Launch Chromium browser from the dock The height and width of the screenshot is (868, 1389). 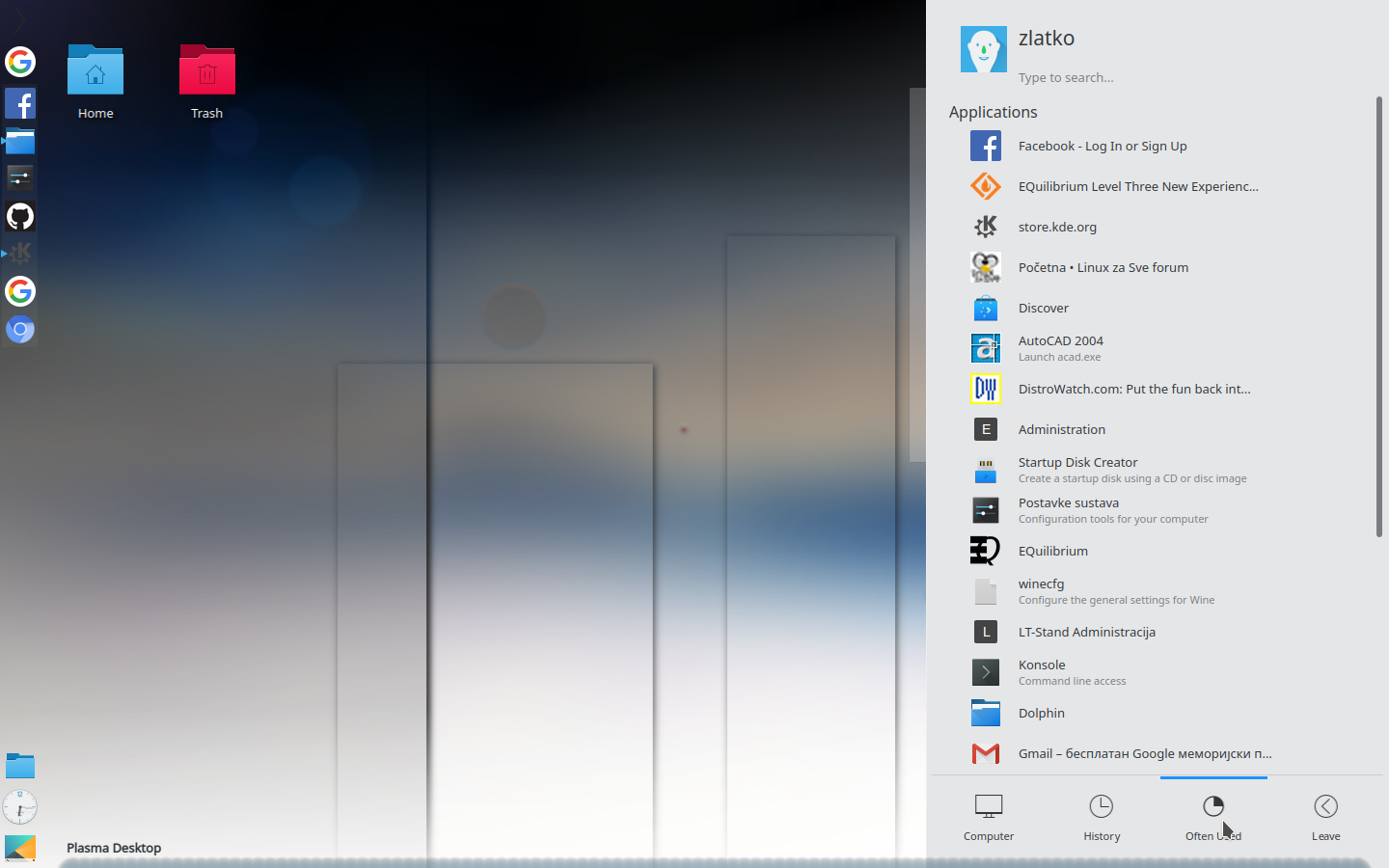click(x=20, y=329)
